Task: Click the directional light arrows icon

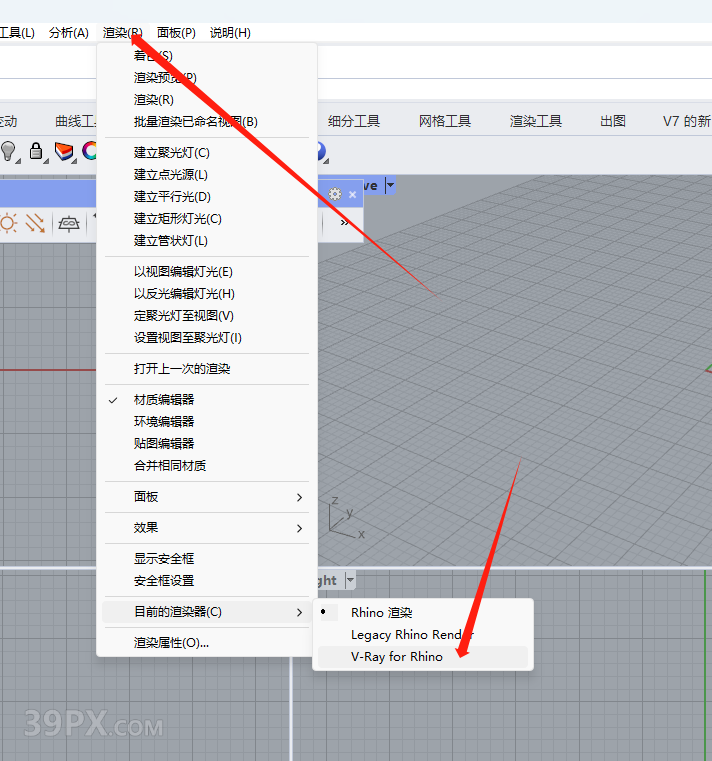Action: (x=36, y=223)
